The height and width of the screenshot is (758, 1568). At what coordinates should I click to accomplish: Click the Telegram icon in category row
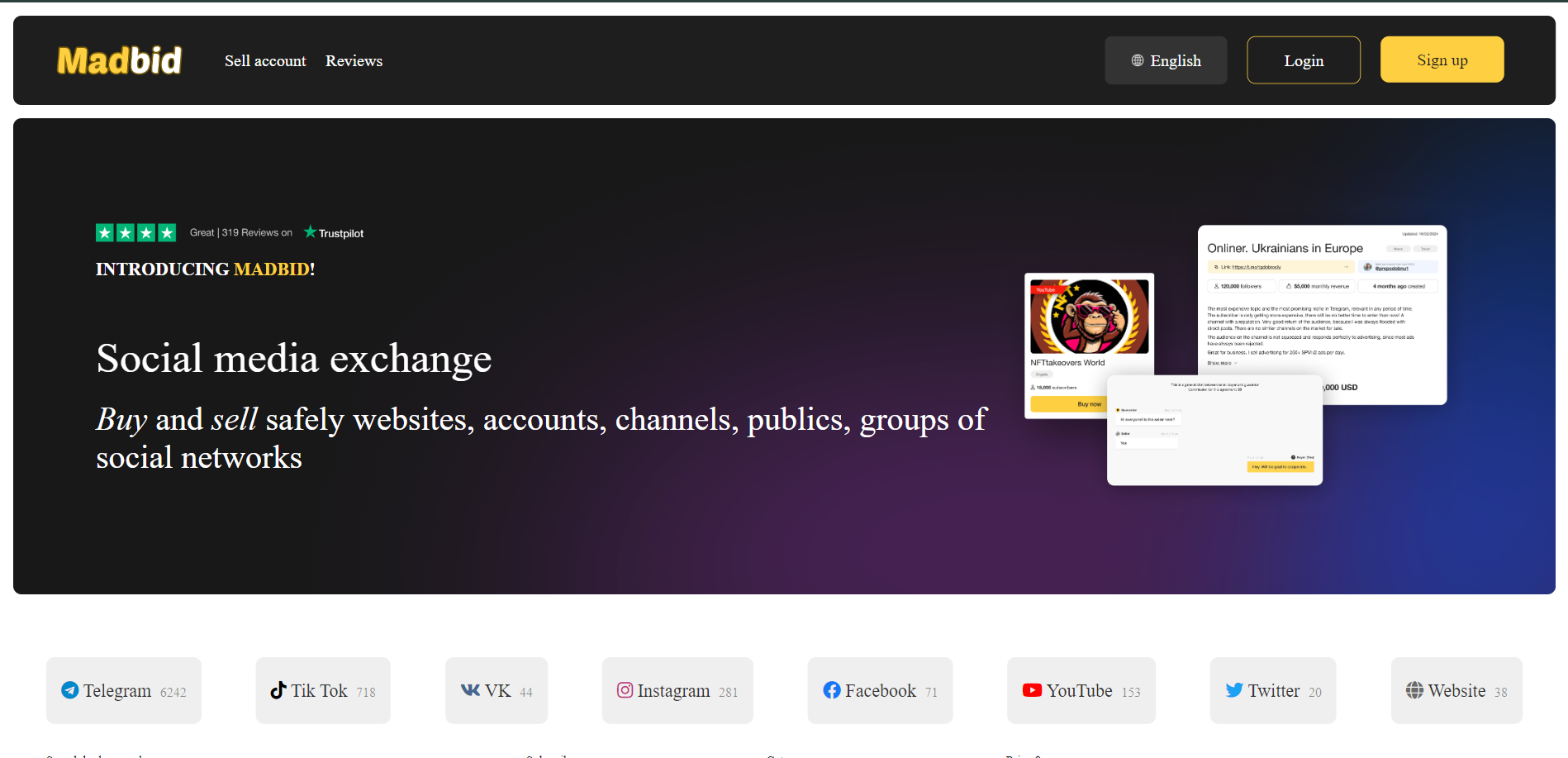pos(70,690)
